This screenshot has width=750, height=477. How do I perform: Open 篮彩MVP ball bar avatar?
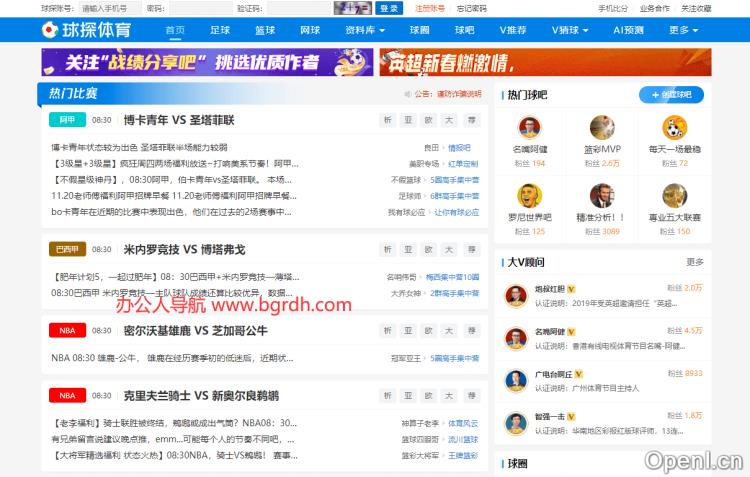[x=602, y=128]
